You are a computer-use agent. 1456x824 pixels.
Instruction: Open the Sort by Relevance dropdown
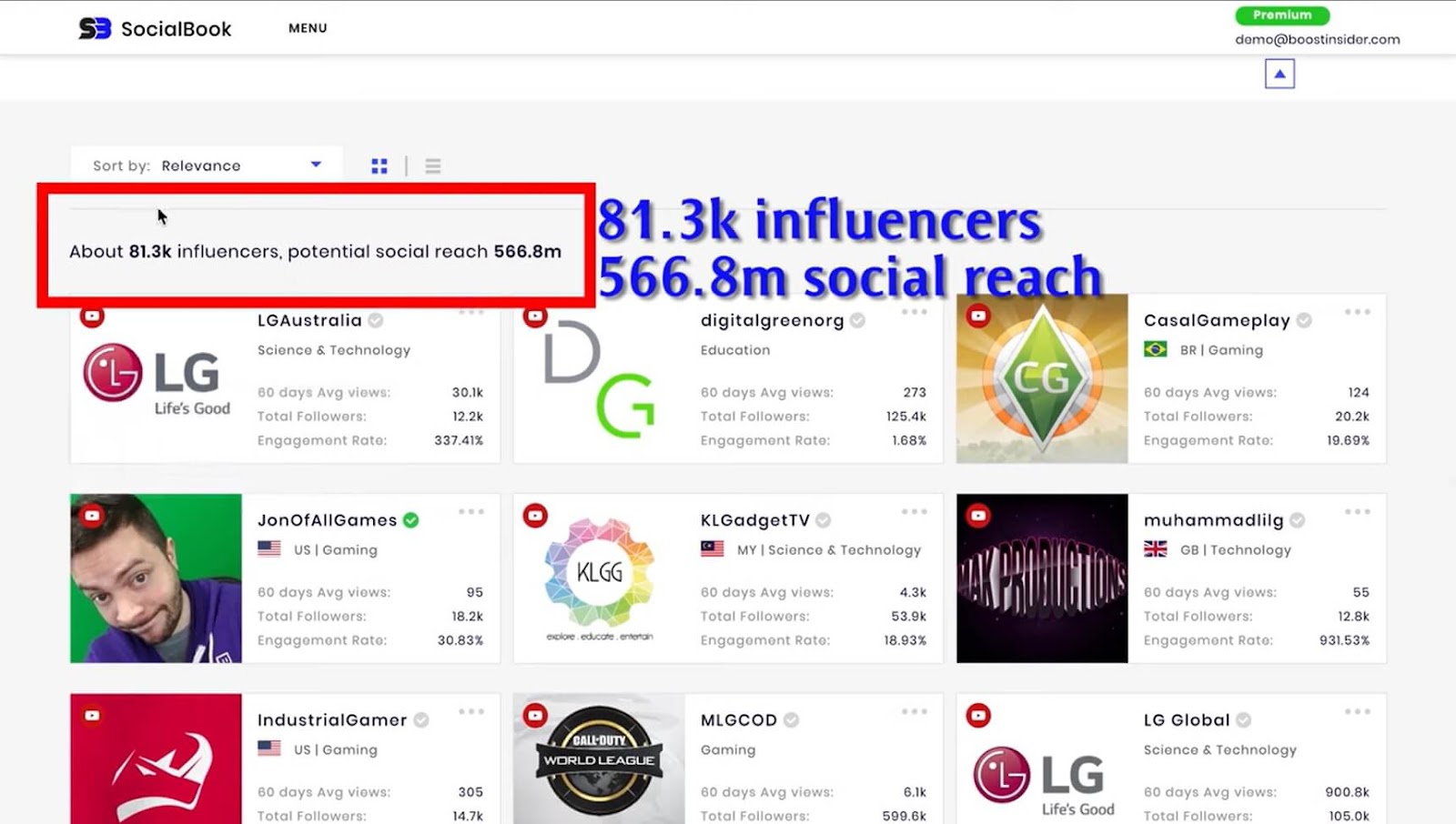207,166
